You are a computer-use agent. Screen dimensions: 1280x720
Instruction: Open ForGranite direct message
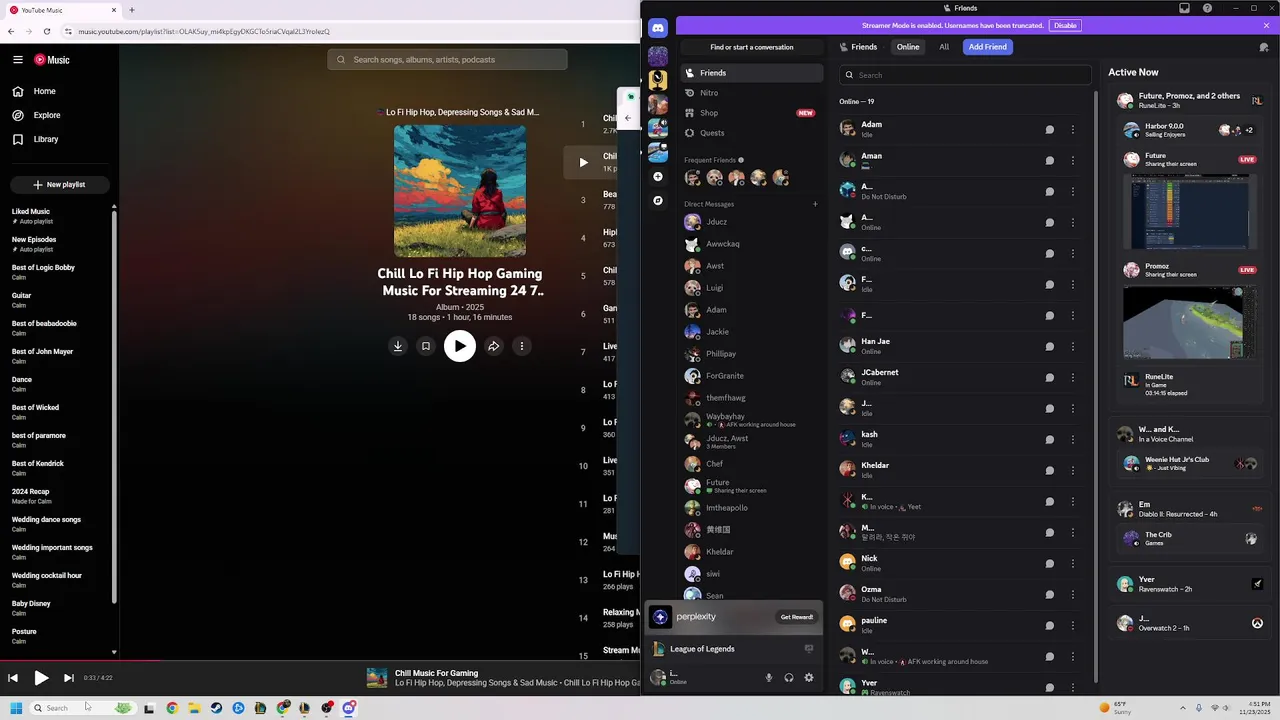coord(752,376)
